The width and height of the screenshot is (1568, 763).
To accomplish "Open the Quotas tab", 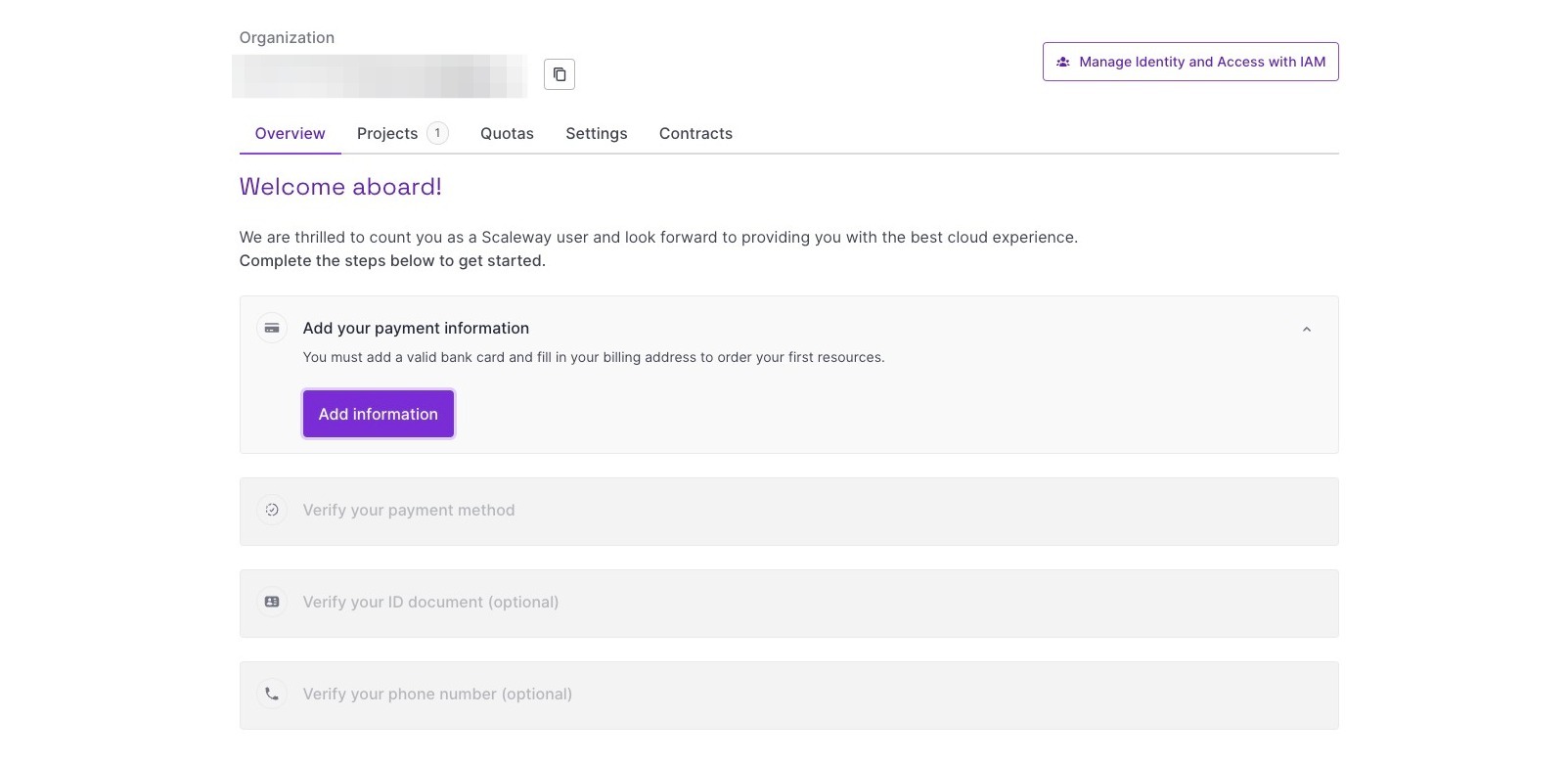I will point(507,133).
